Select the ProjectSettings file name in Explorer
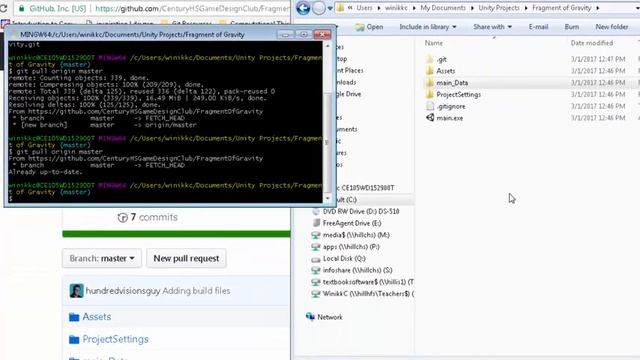 [x=458, y=95]
